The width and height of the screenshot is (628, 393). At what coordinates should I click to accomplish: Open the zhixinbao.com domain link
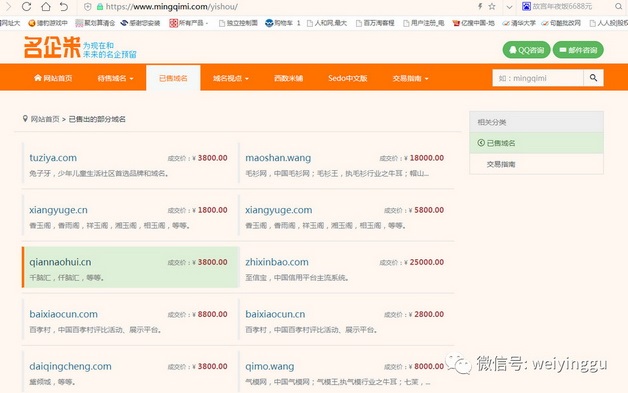277,262
